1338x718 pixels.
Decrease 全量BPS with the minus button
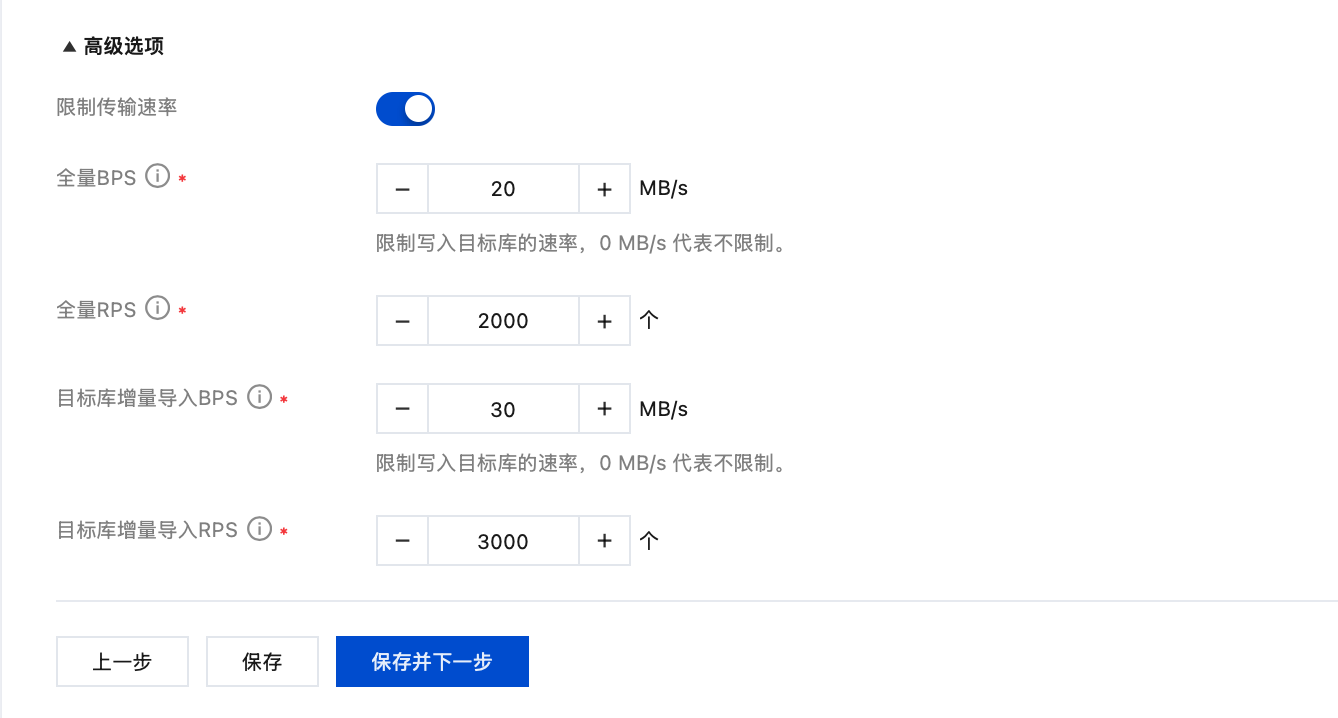point(403,189)
